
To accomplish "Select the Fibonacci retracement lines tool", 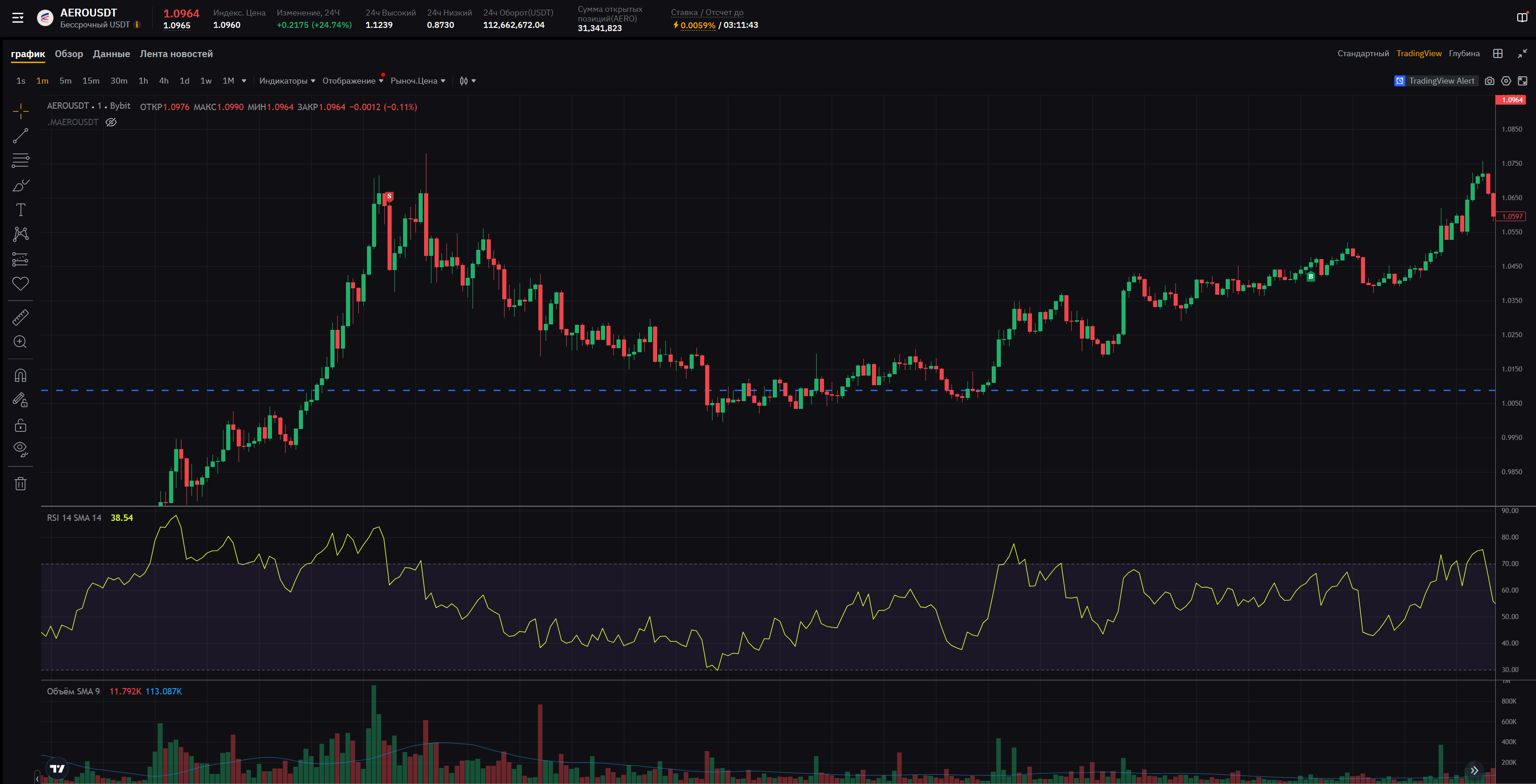I will coord(20,160).
